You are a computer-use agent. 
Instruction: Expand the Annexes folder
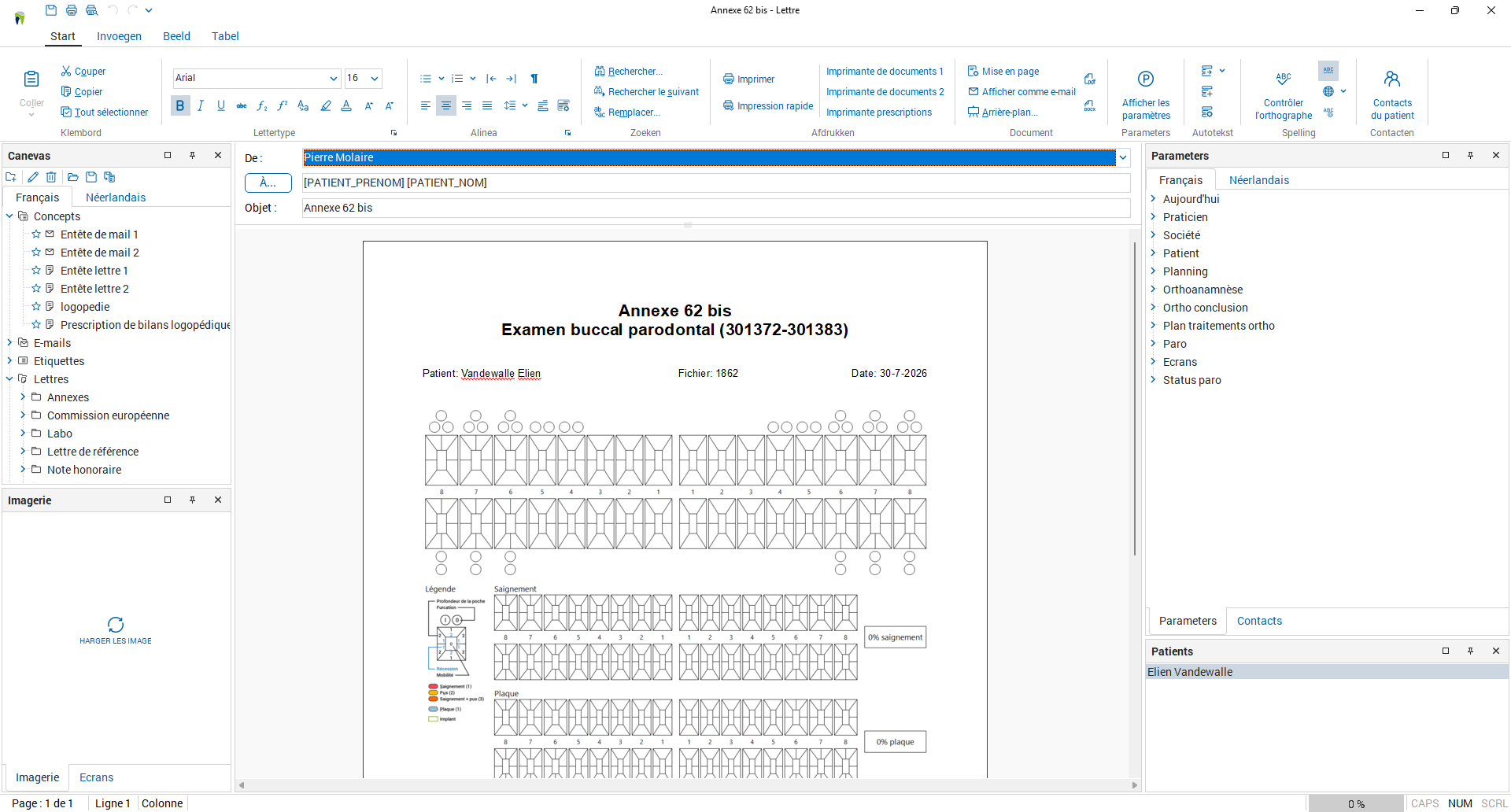pos(23,397)
